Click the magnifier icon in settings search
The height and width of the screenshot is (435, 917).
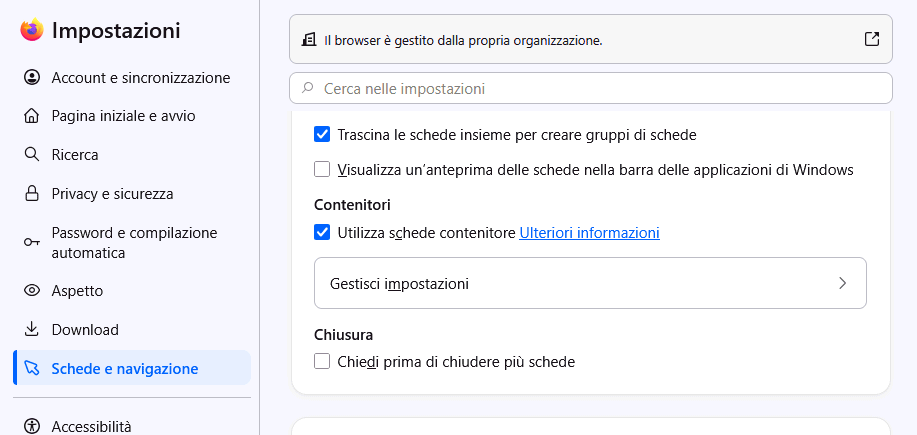pos(307,88)
